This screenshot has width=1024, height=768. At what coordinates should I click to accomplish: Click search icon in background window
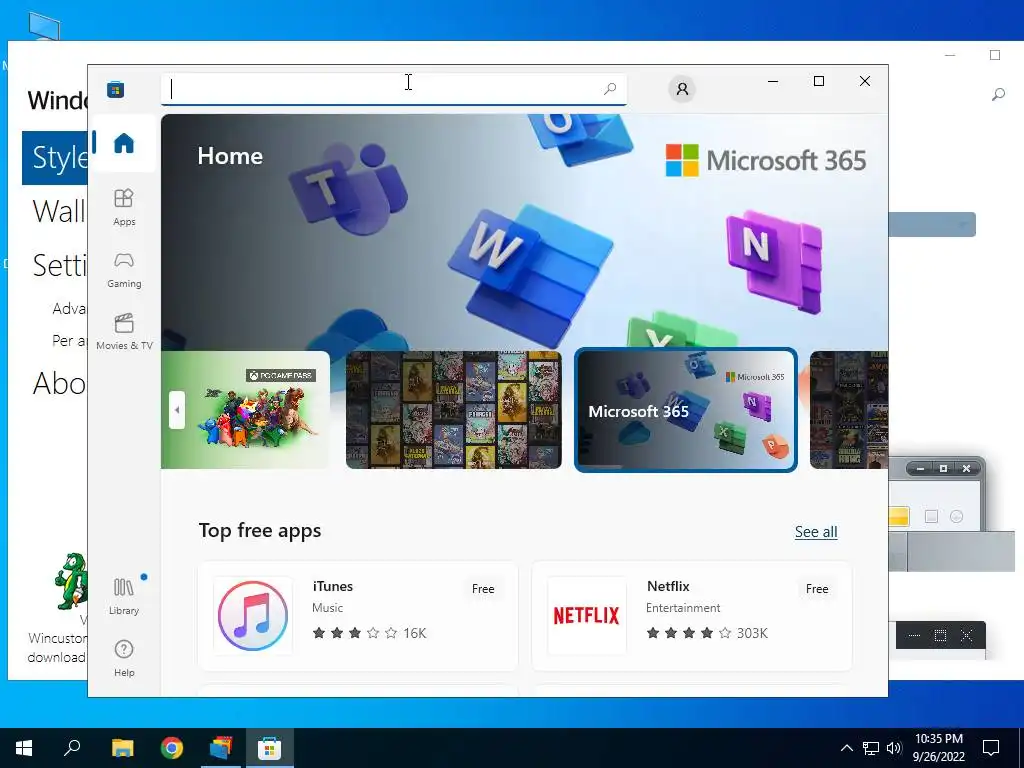tap(998, 95)
